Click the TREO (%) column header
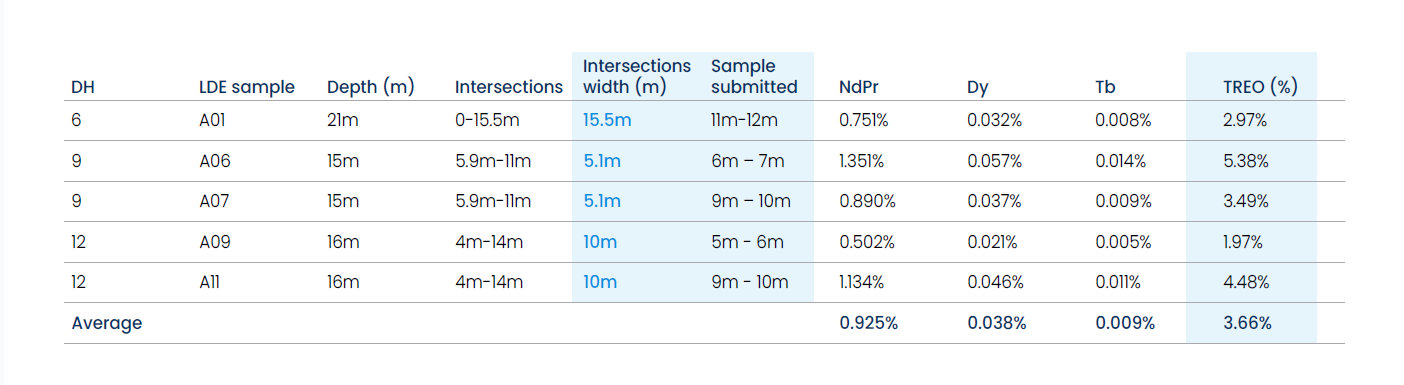Viewport: 1404px width, 385px height. 1260,87
